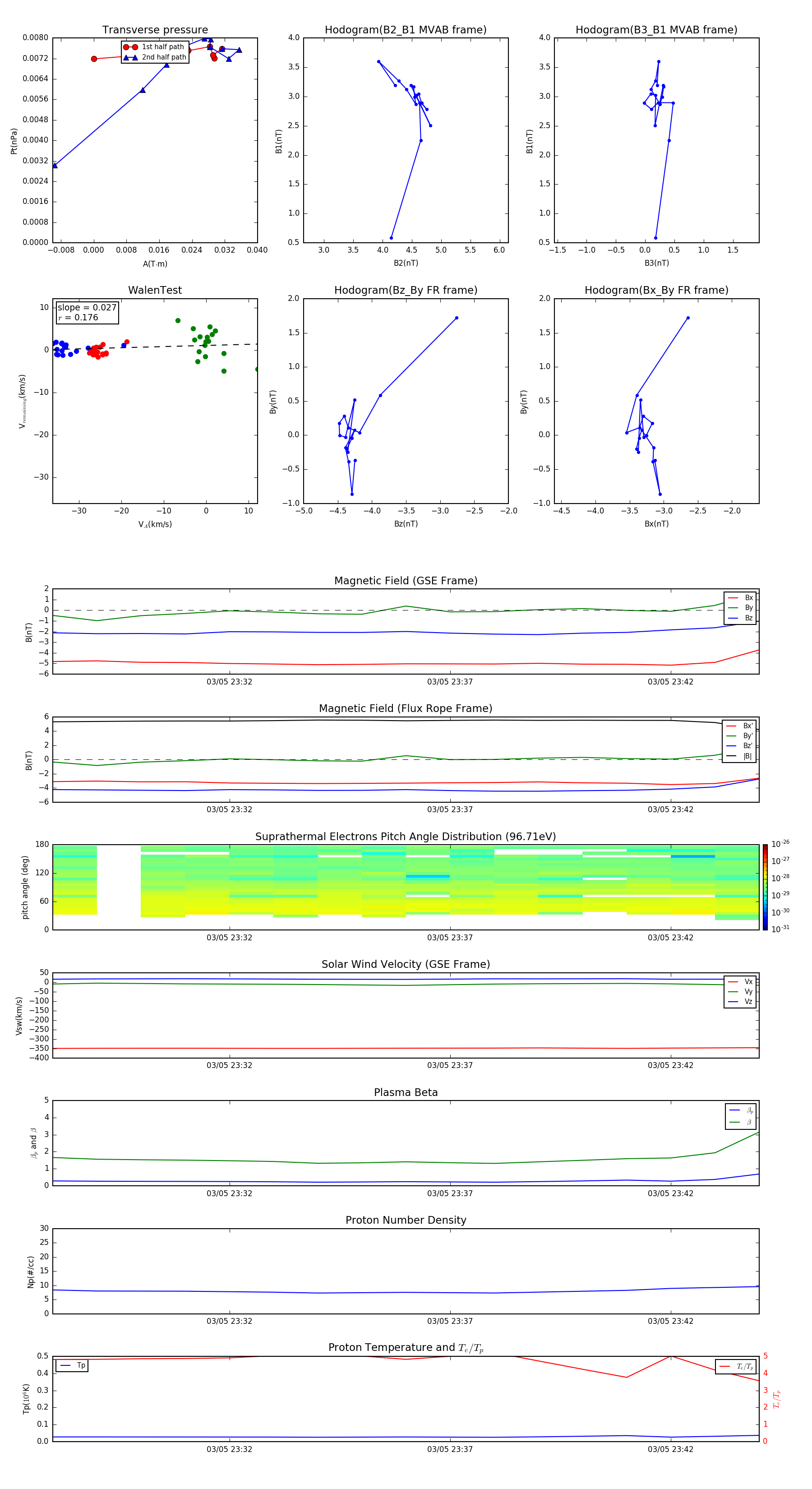The image size is (812, 1489).
Task: Select '|B|' in Flux Rope legend
Action: pyautogui.click(x=740, y=756)
